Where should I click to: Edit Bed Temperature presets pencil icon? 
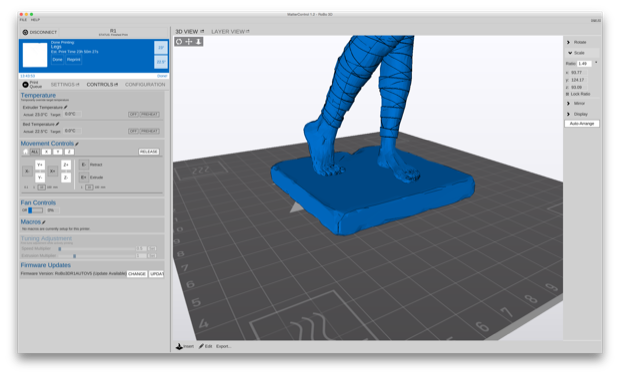[58, 124]
